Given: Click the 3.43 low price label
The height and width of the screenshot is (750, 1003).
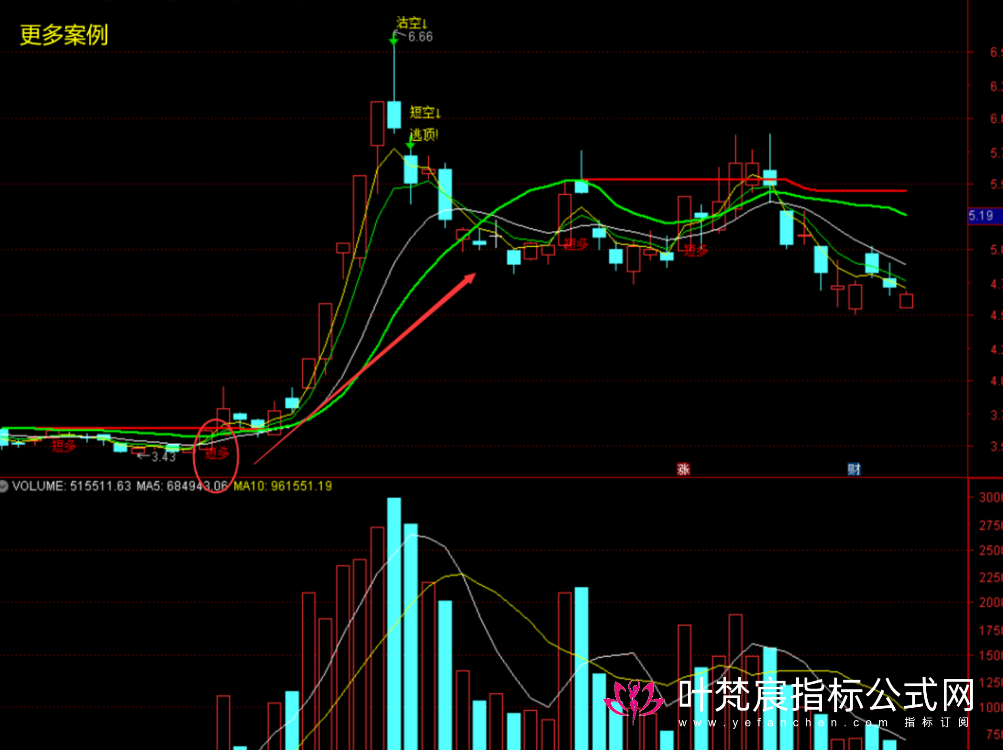Looking at the screenshot, I should 163,457.
